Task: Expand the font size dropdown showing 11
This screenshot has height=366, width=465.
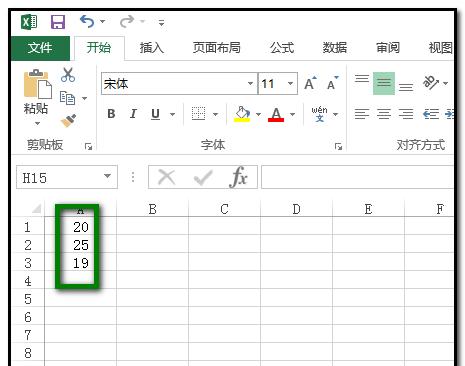Action: 290,83
